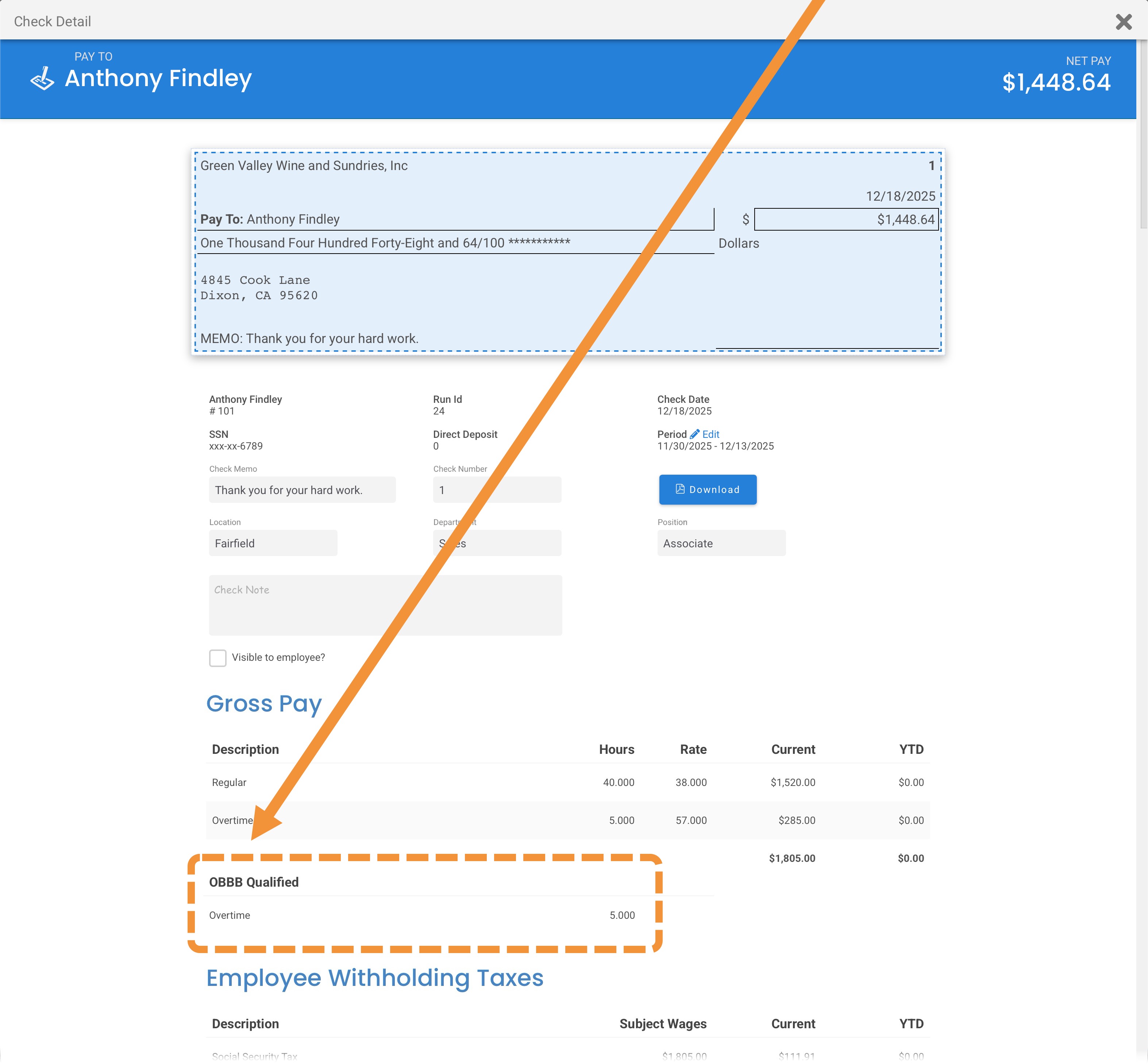
Task: Click the pencil icon next to Period
Action: (x=694, y=434)
